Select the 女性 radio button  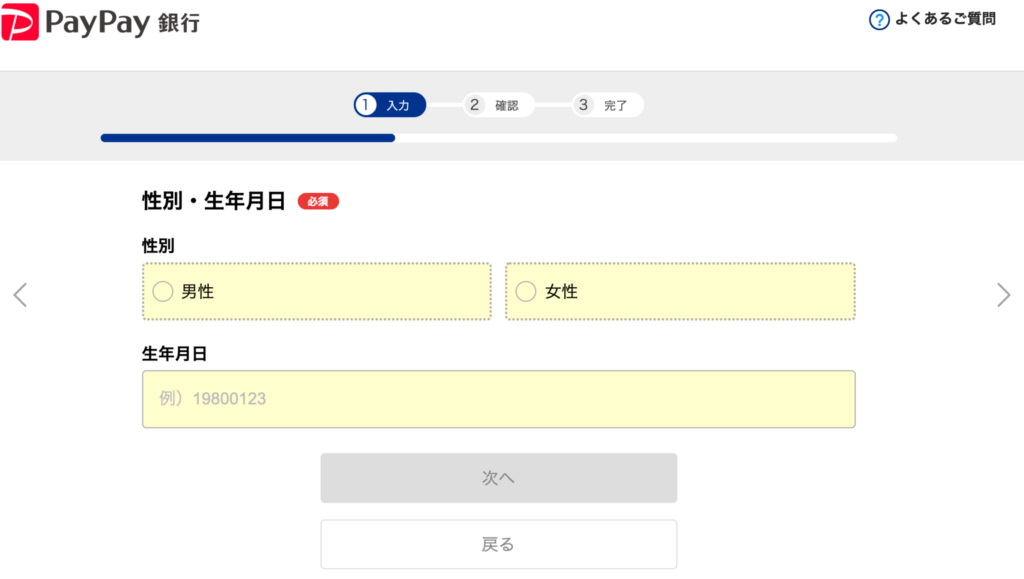(x=526, y=292)
